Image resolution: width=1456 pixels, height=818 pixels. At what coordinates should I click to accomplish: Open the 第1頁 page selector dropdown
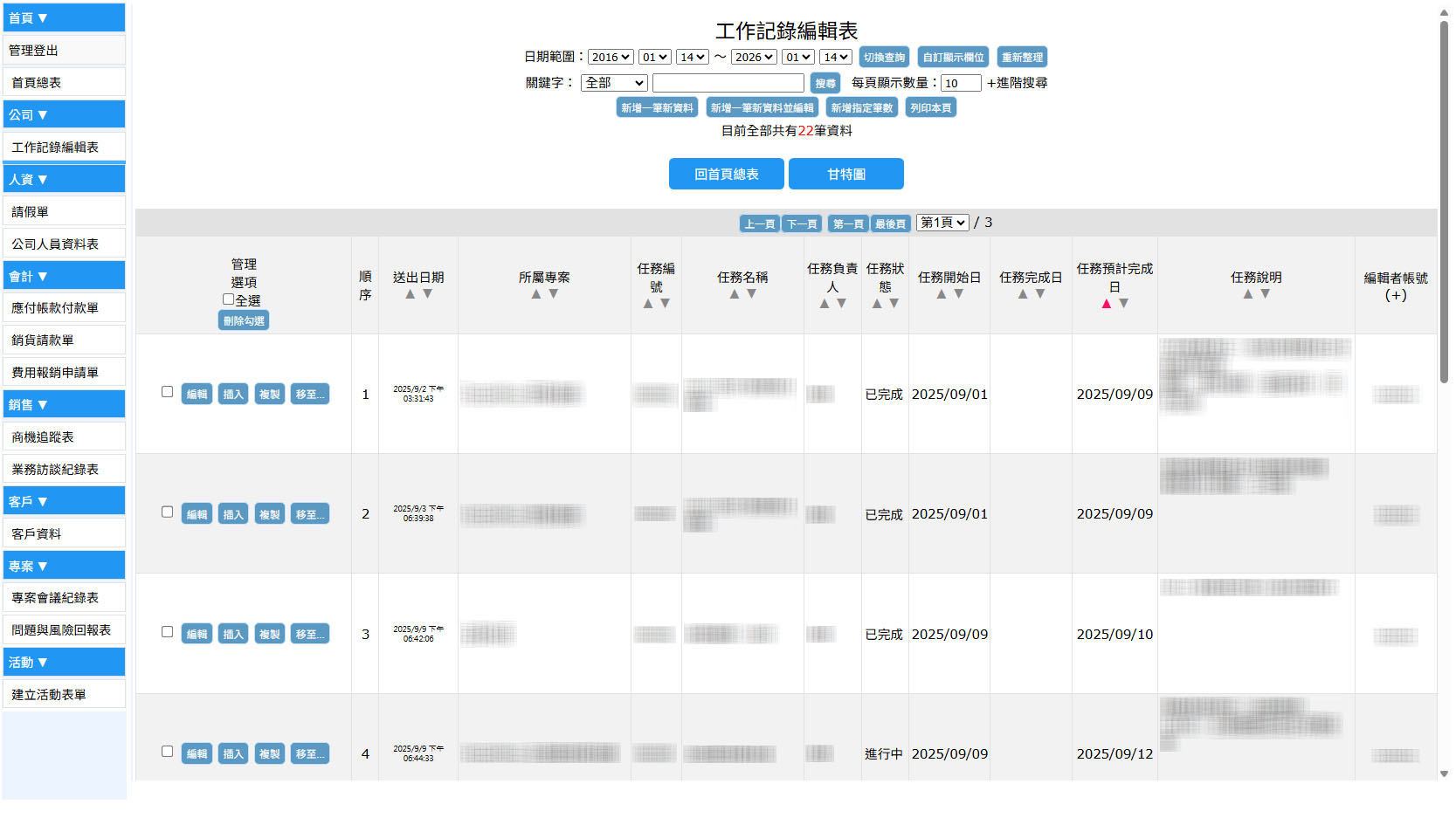click(942, 223)
